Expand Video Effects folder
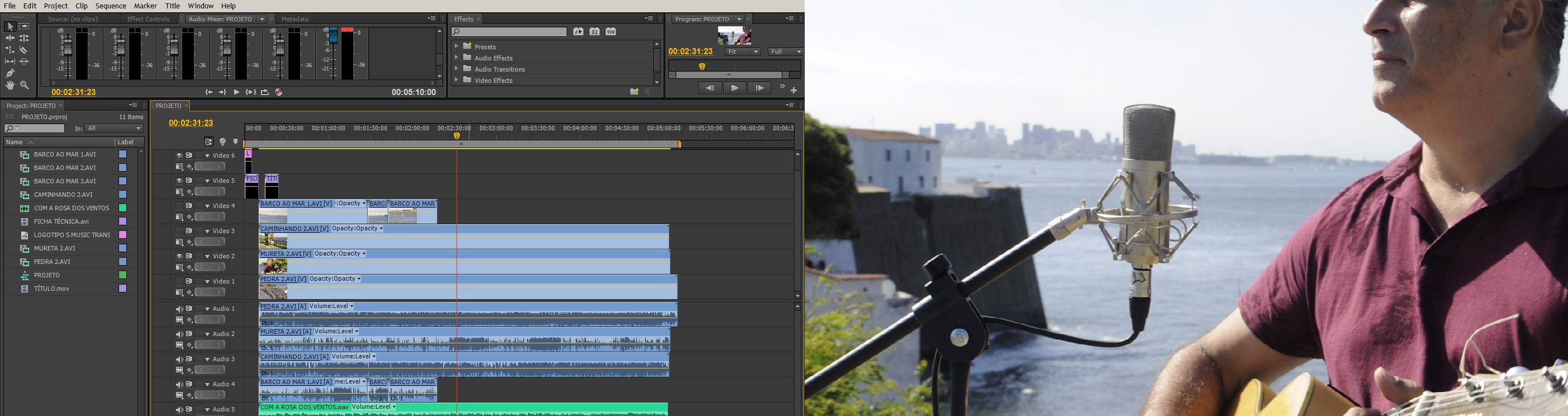The width and height of the screenshot is (1568, 416). 456,80
